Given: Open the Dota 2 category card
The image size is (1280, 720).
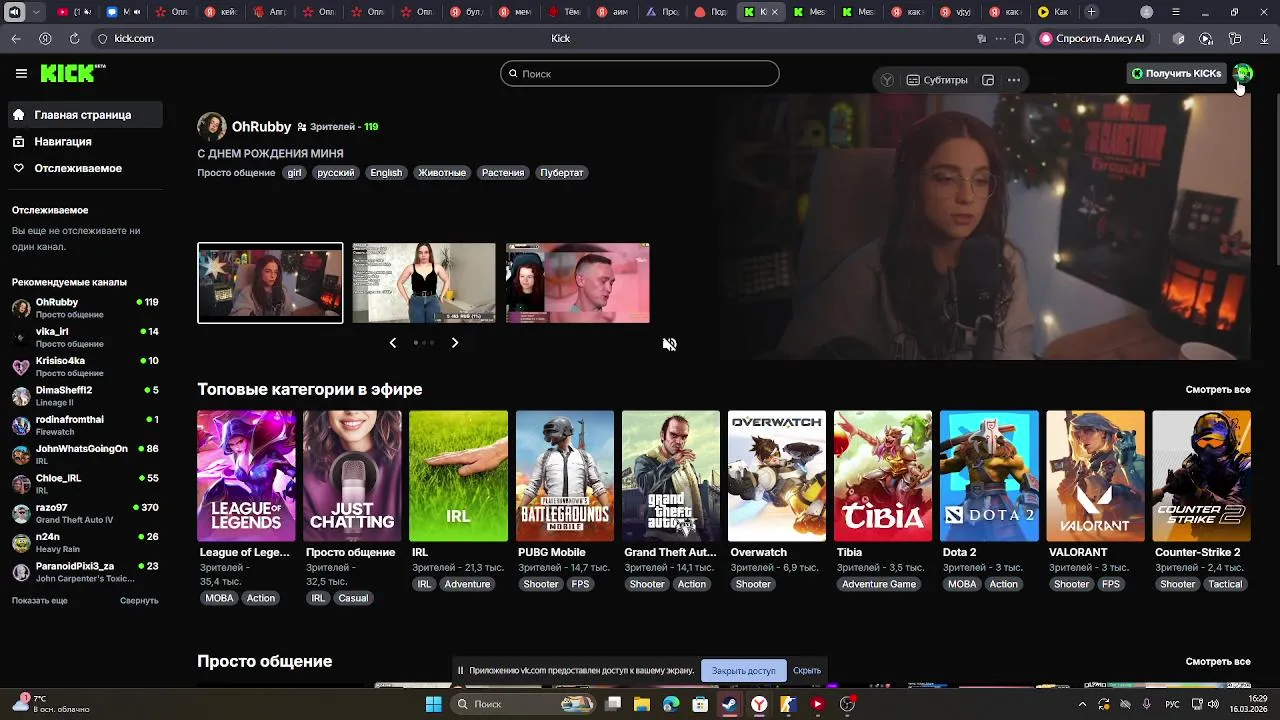Looking at the screenshot, I should pos(989,476).
